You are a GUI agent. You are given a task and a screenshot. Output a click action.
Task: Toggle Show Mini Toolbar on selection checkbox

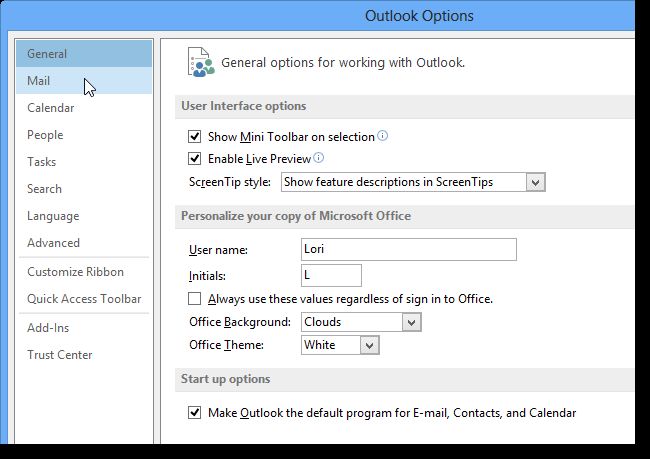coord(195,137)
